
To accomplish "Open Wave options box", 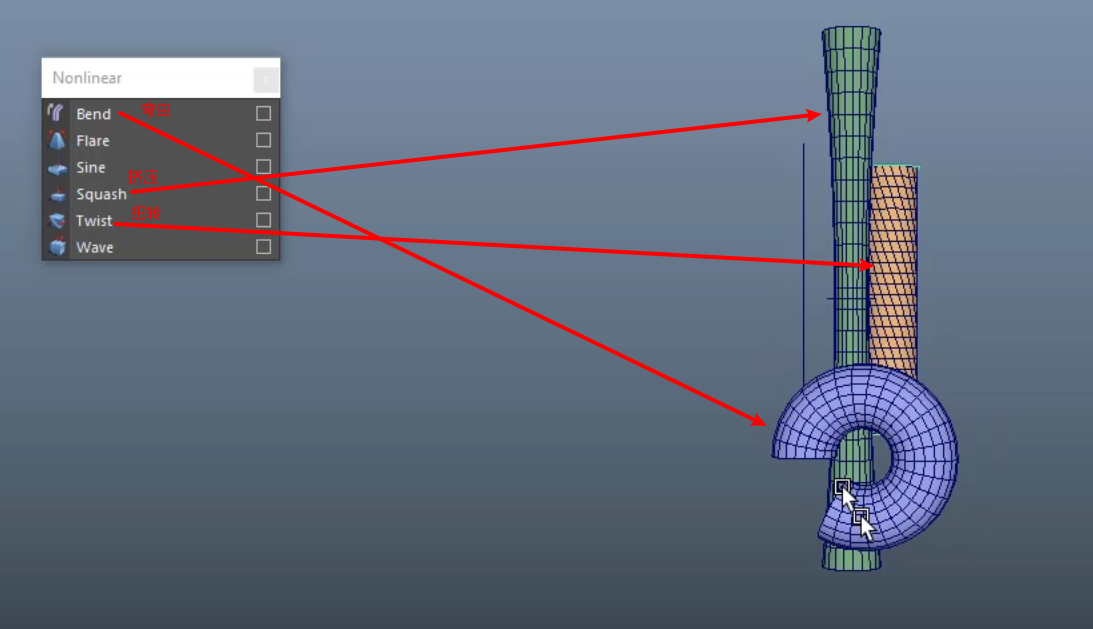I will pos(263,247).
